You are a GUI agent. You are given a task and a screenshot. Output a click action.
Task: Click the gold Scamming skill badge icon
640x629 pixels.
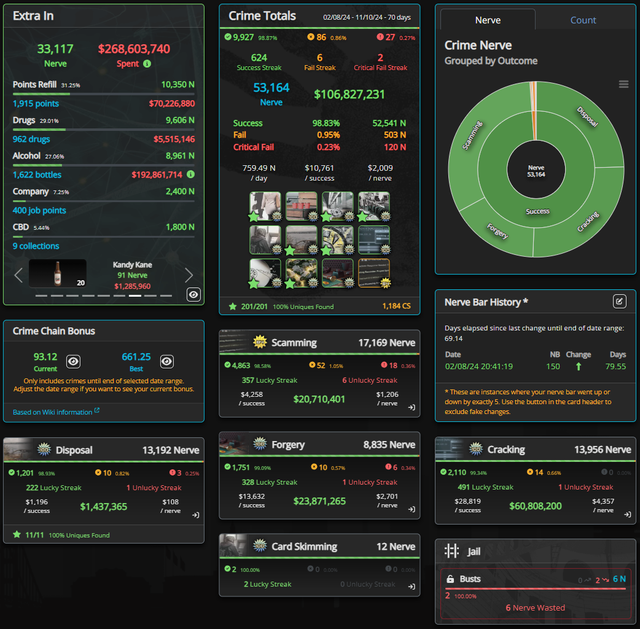260,342
